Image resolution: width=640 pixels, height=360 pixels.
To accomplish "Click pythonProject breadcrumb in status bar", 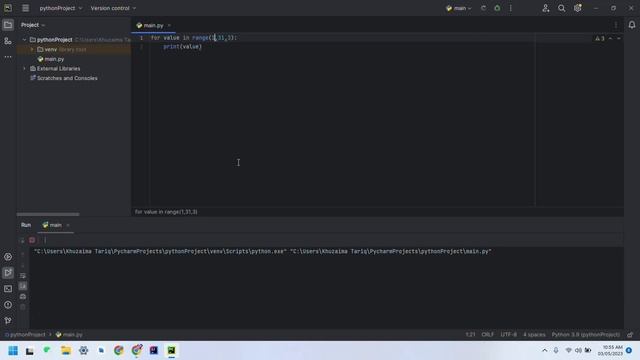I will pos(25,335).
